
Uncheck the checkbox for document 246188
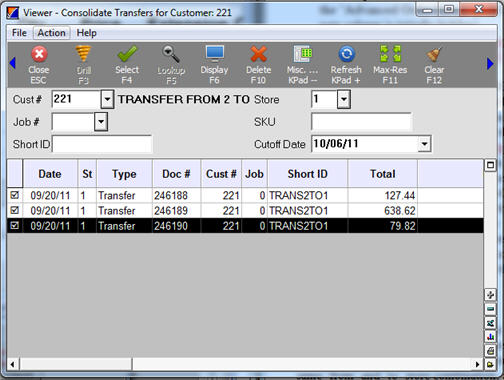[14, 195]
